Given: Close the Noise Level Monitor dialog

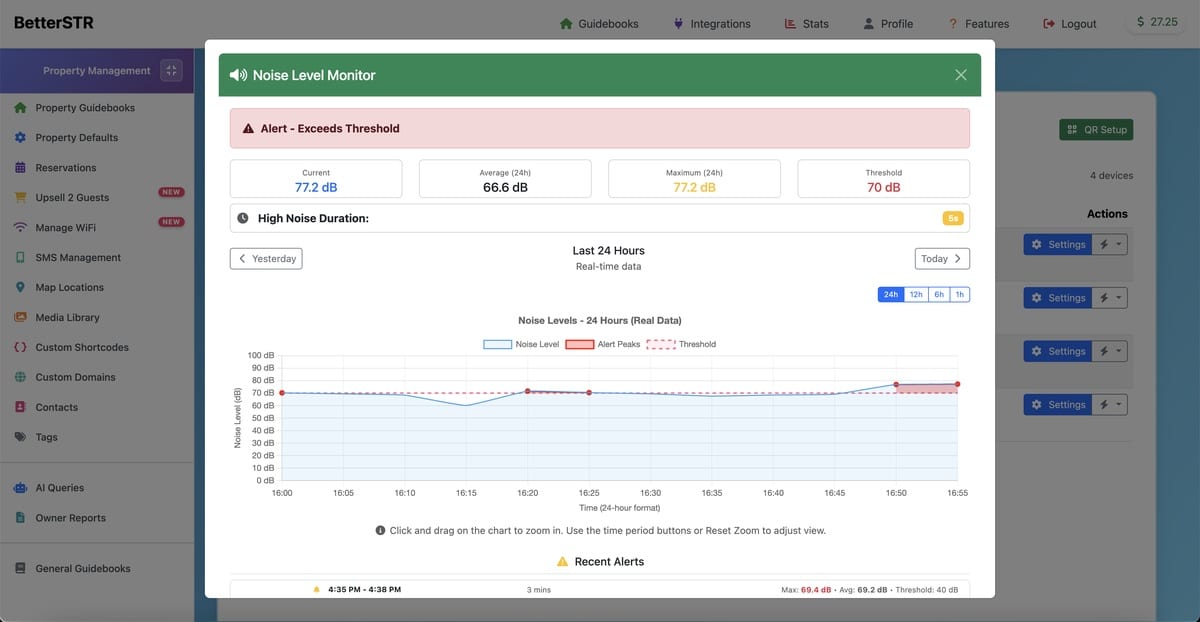Looking at the screenshot, I should [960, 75].
